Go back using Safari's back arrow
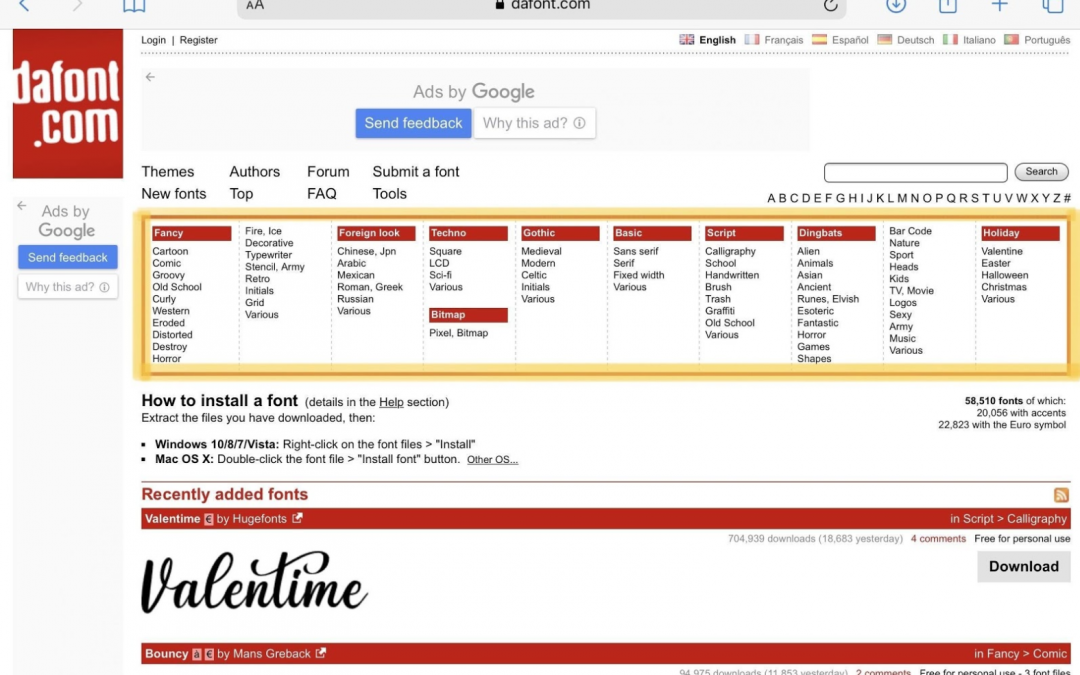This screenshot has width=1080, height=675. point(24,6)
